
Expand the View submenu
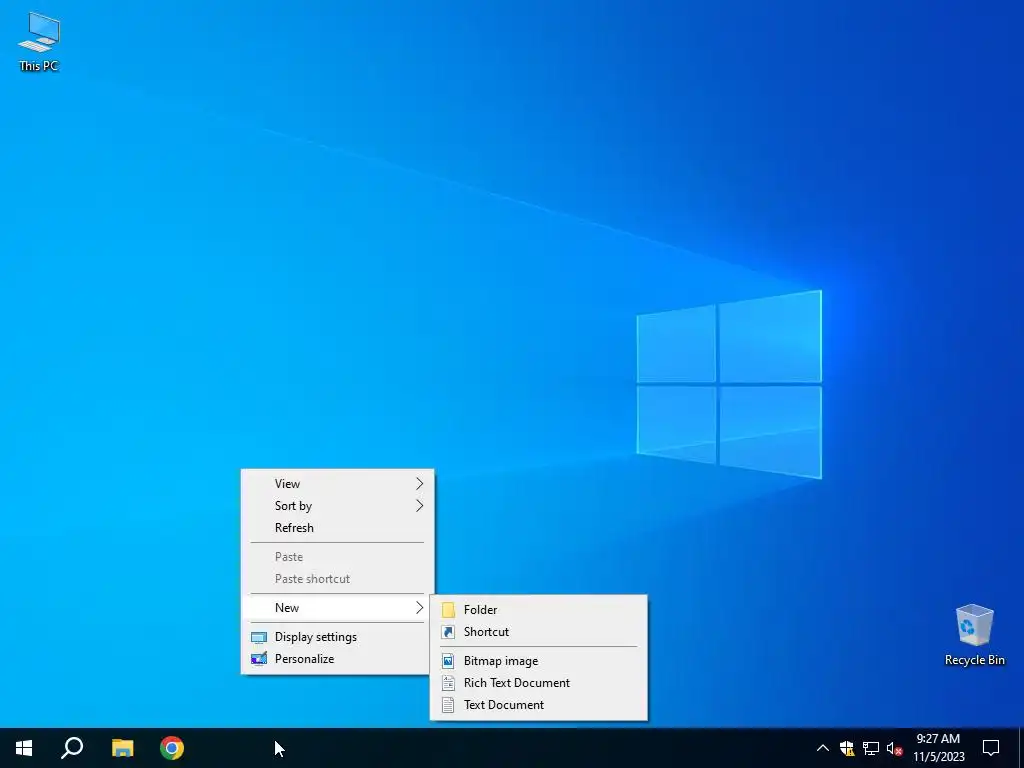(338, 484)
